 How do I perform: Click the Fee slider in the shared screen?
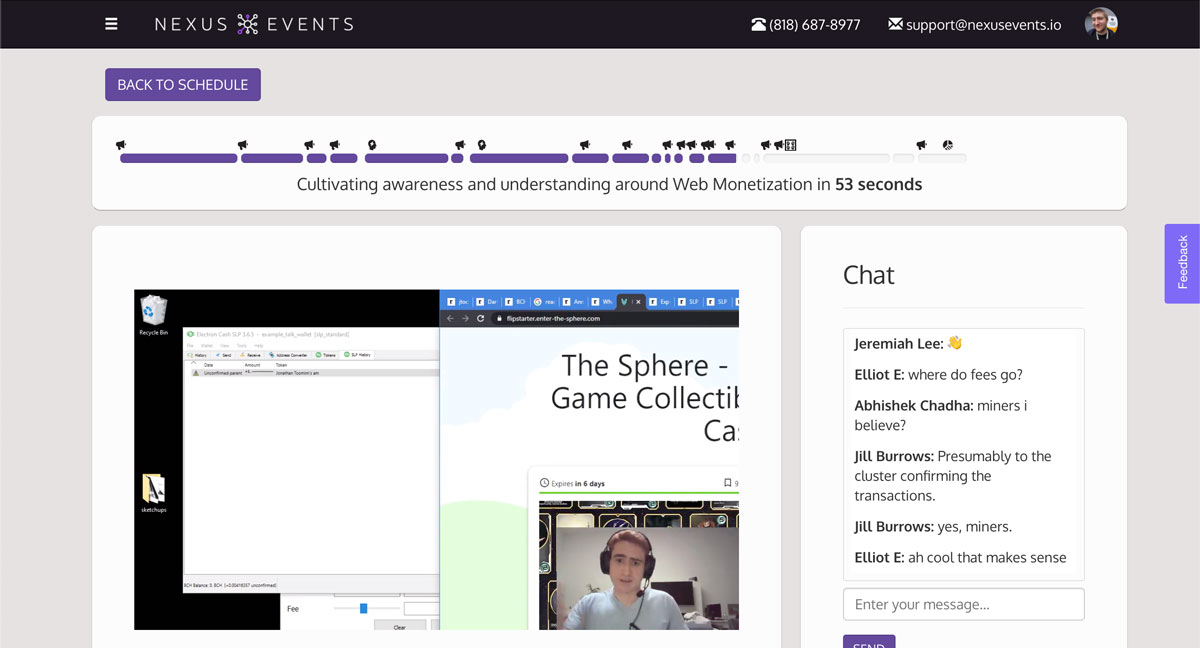point(363,608)
